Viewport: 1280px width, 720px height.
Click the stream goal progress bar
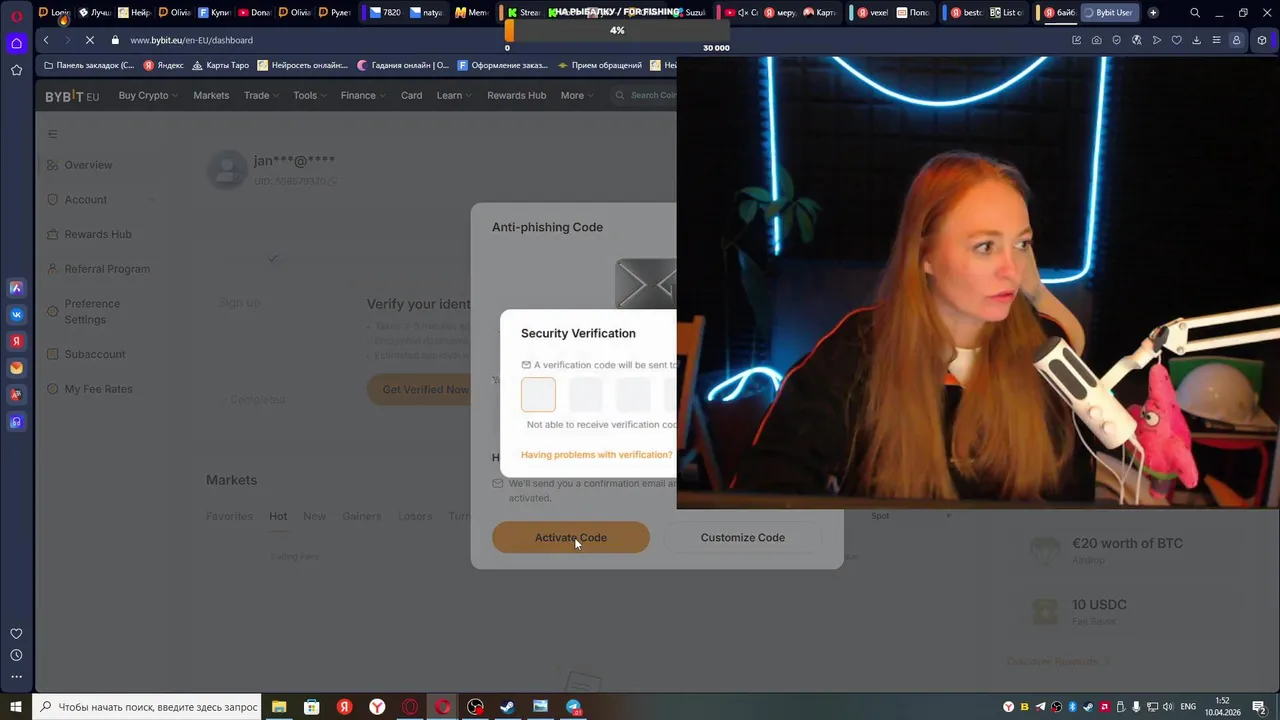(617, 31)
